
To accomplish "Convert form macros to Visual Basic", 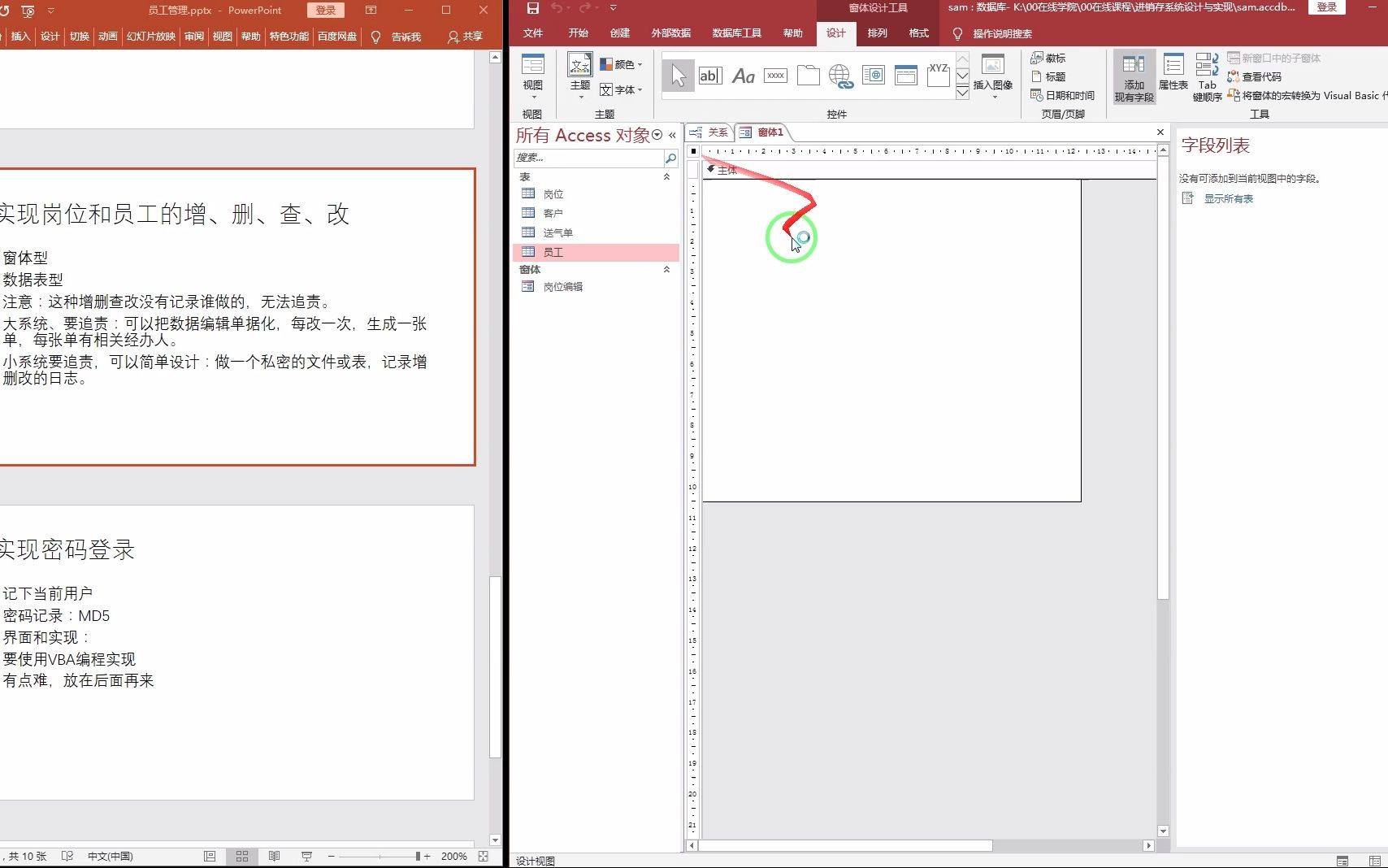I will click(x=1307, y=95).
